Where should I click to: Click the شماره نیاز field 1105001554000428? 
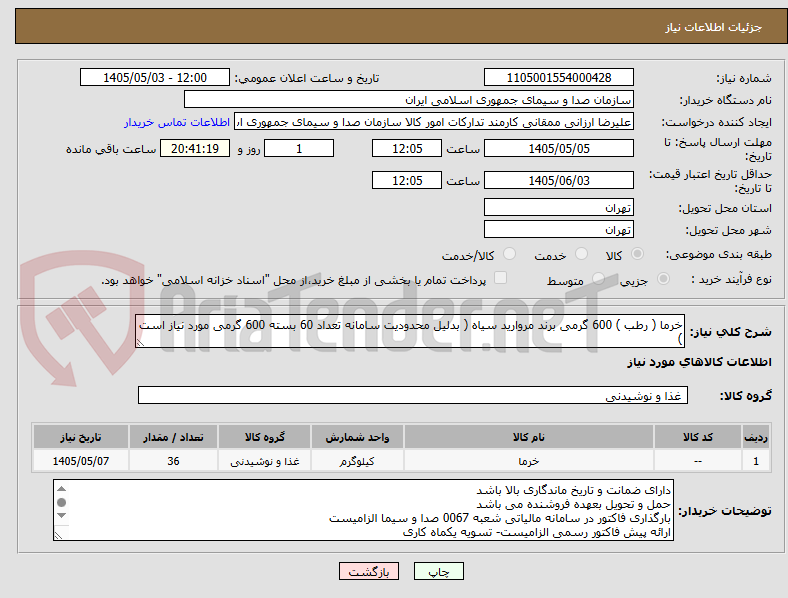point(558,77)
